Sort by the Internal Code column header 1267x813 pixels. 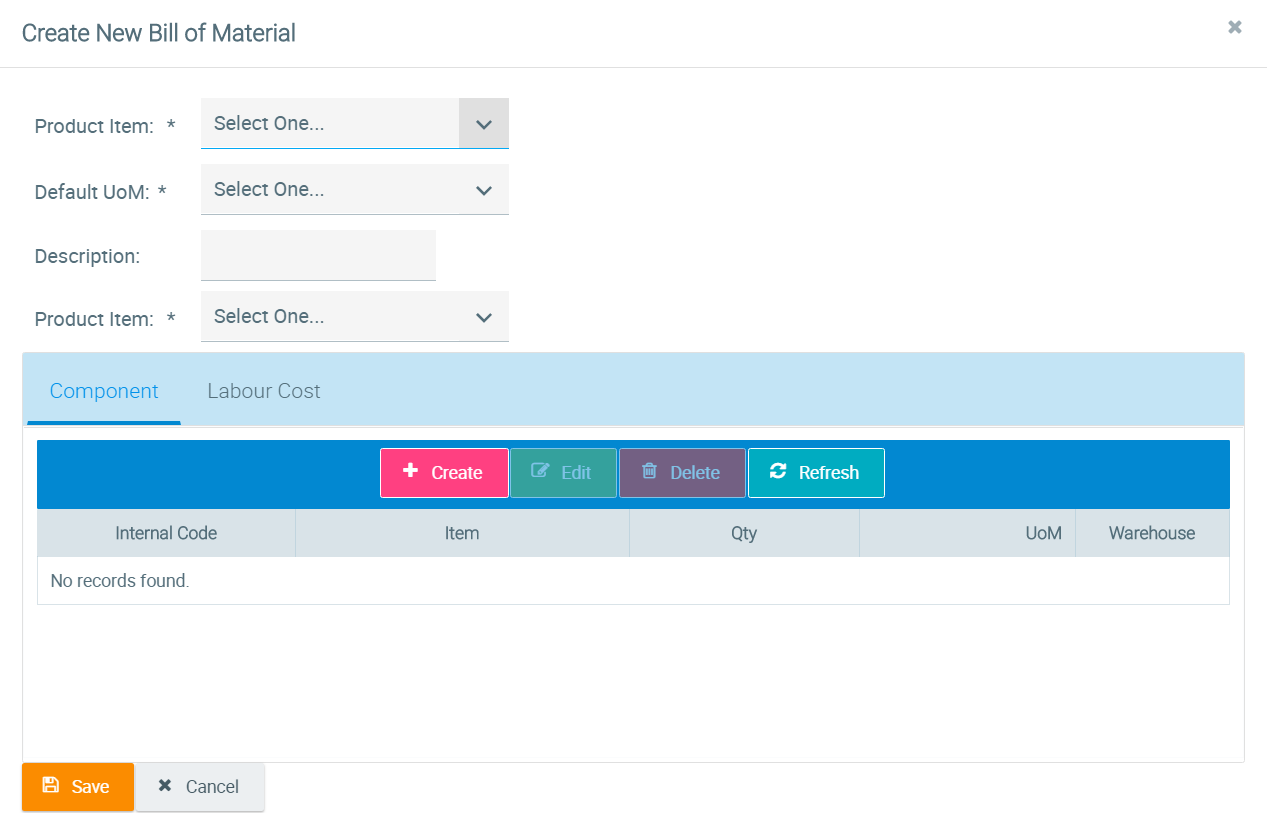[166, 533]
